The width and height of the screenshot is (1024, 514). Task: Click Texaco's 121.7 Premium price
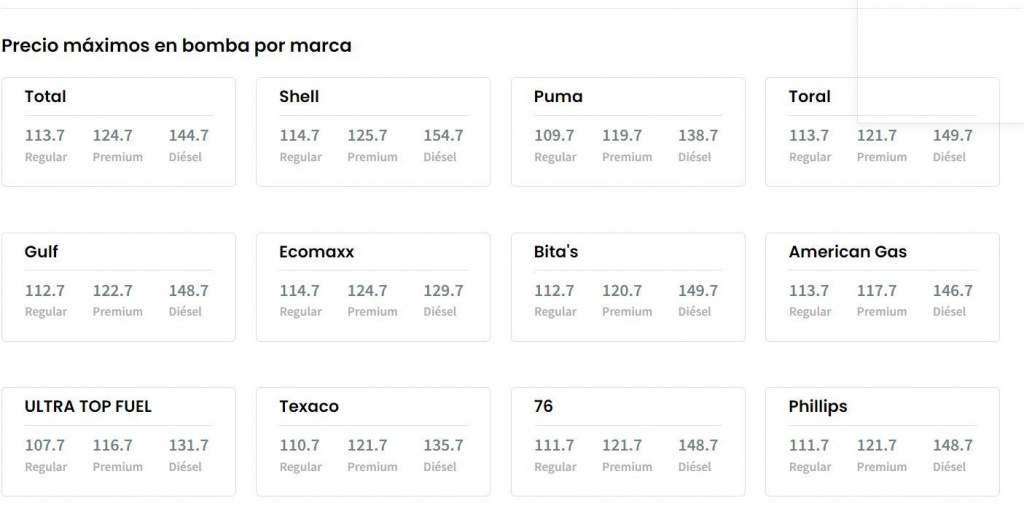point(367,445)
